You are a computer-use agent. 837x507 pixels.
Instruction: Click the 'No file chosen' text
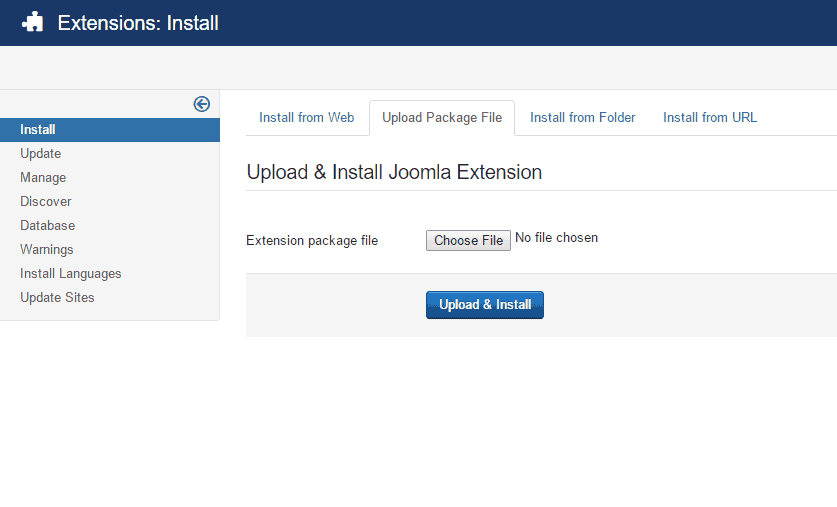(x=556, y=238)
